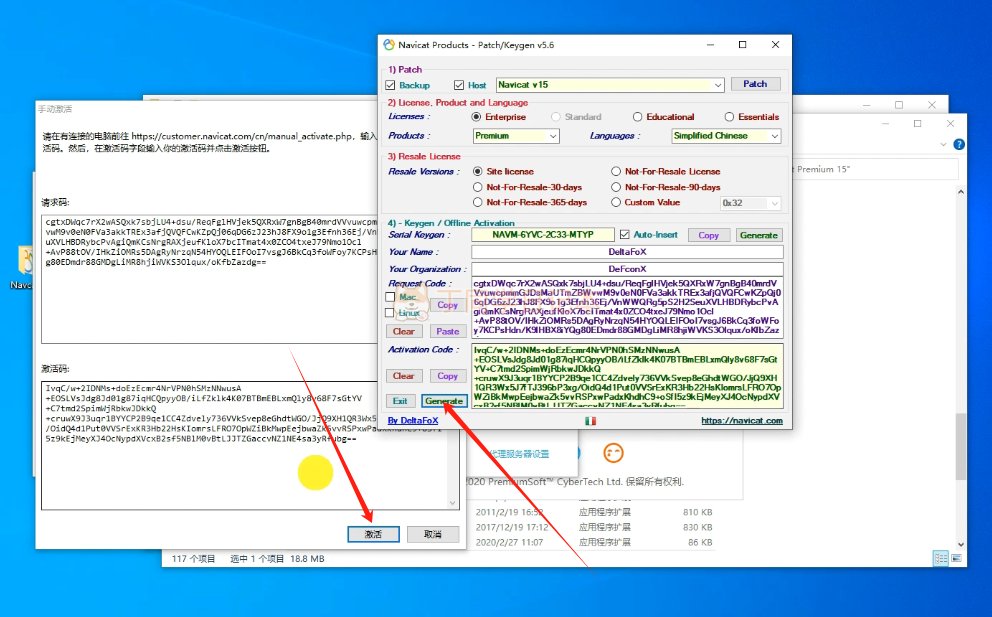Click the 取消 button in manual activation dialog
992x617 pixels.
pyautogui.click(x=433, y=534)
